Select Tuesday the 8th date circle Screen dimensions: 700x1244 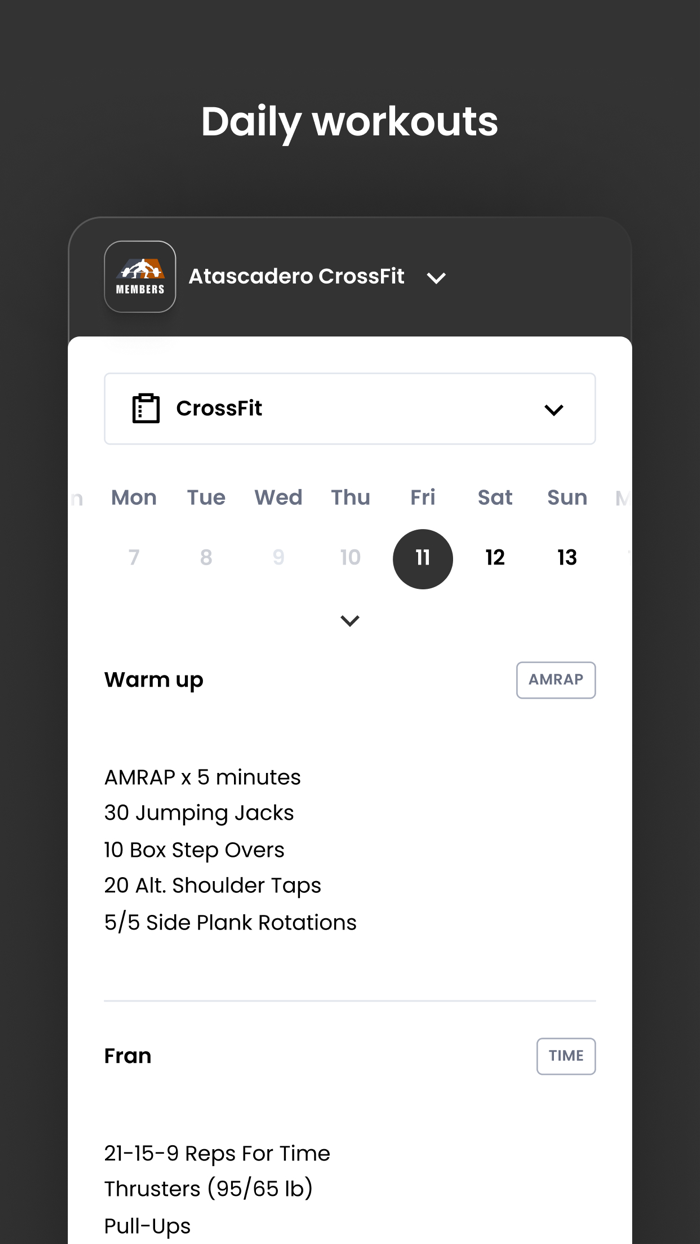click(x=206, y=558)
